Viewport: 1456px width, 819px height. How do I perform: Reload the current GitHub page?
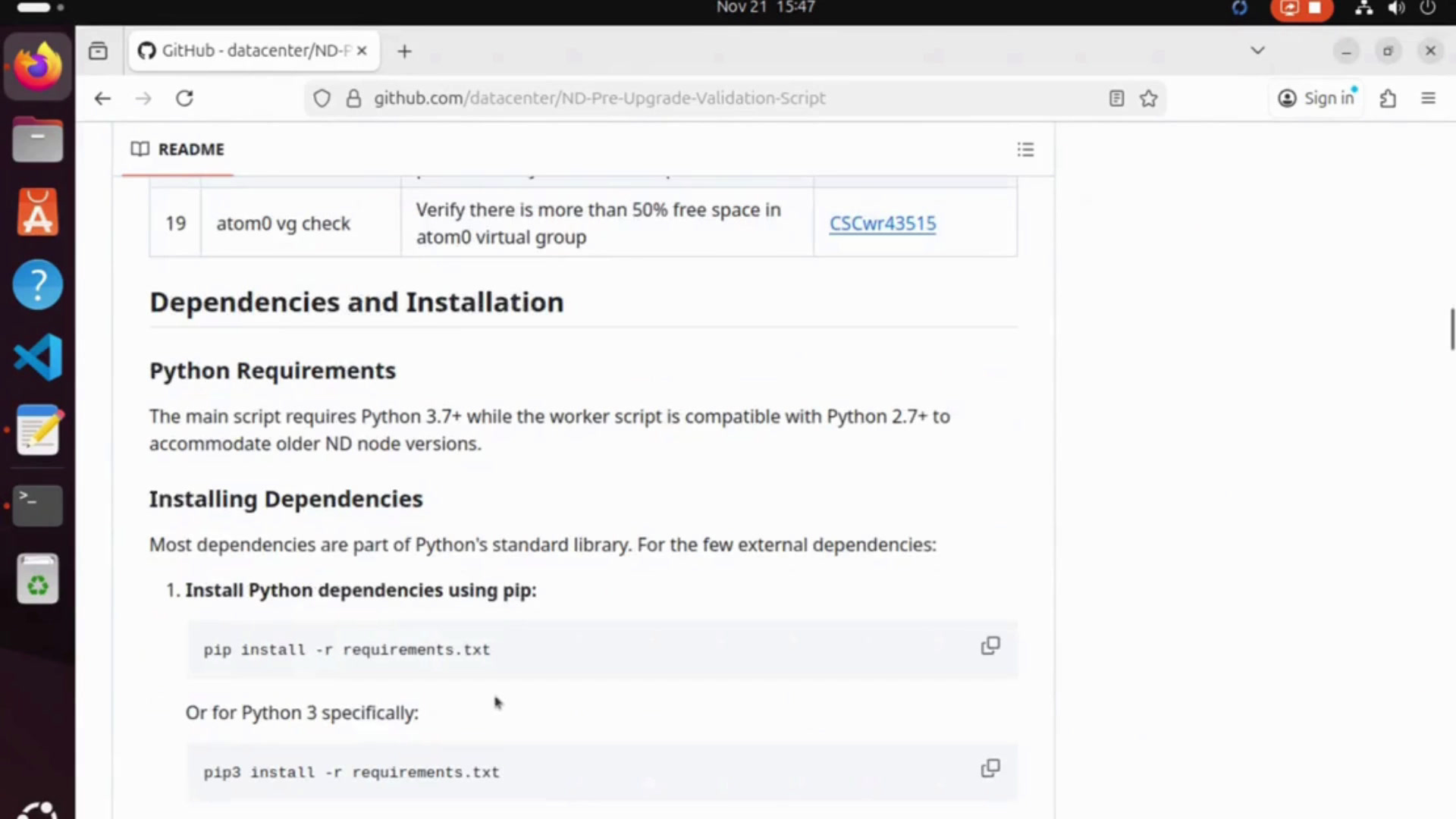pos(184,98)
